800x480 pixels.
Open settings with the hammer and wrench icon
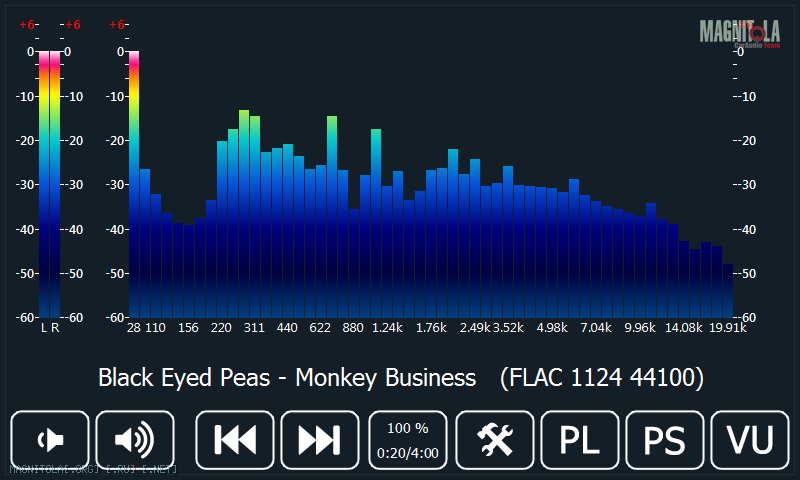494,440
